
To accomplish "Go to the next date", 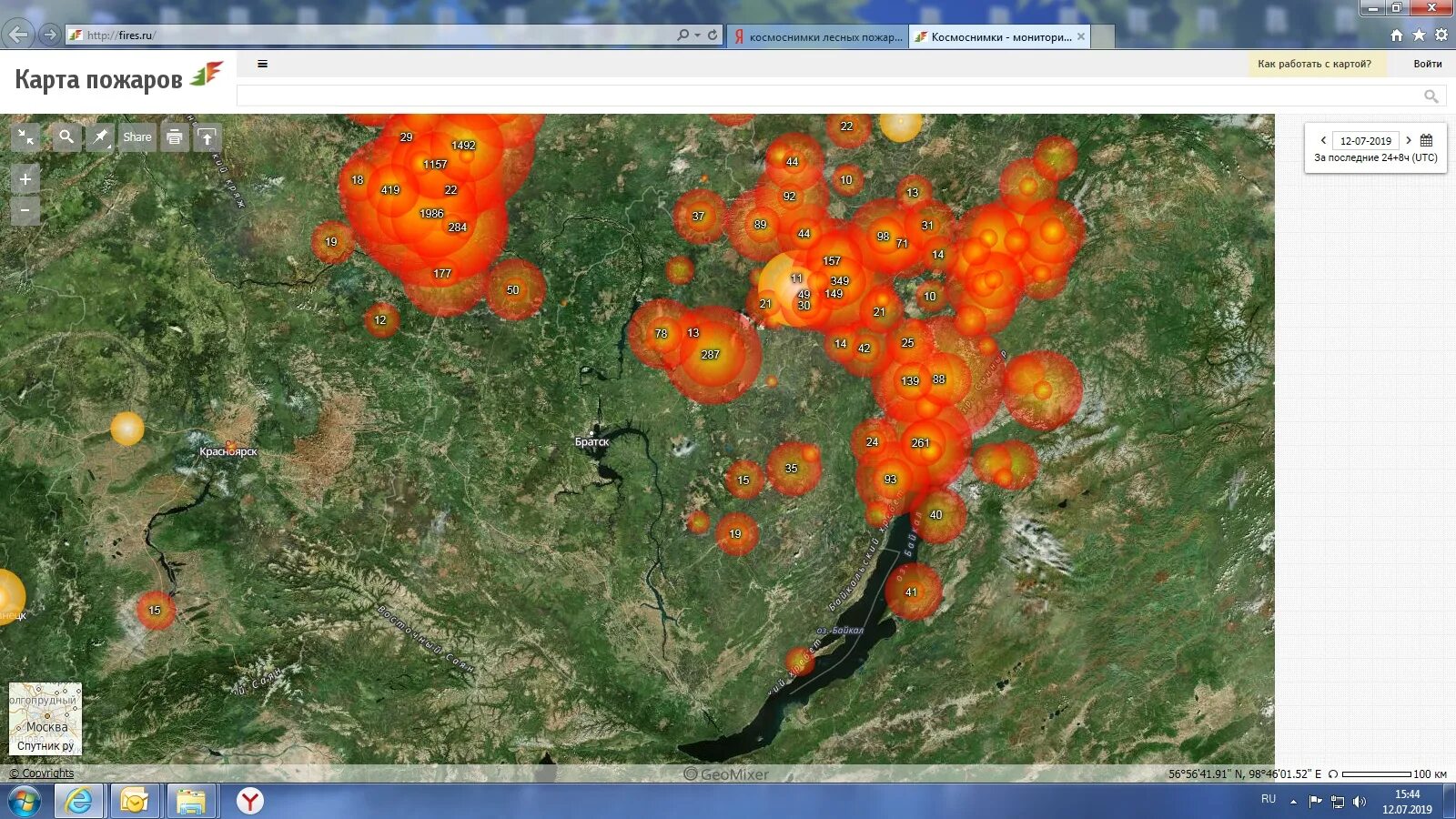I will tap(1409, 140).
